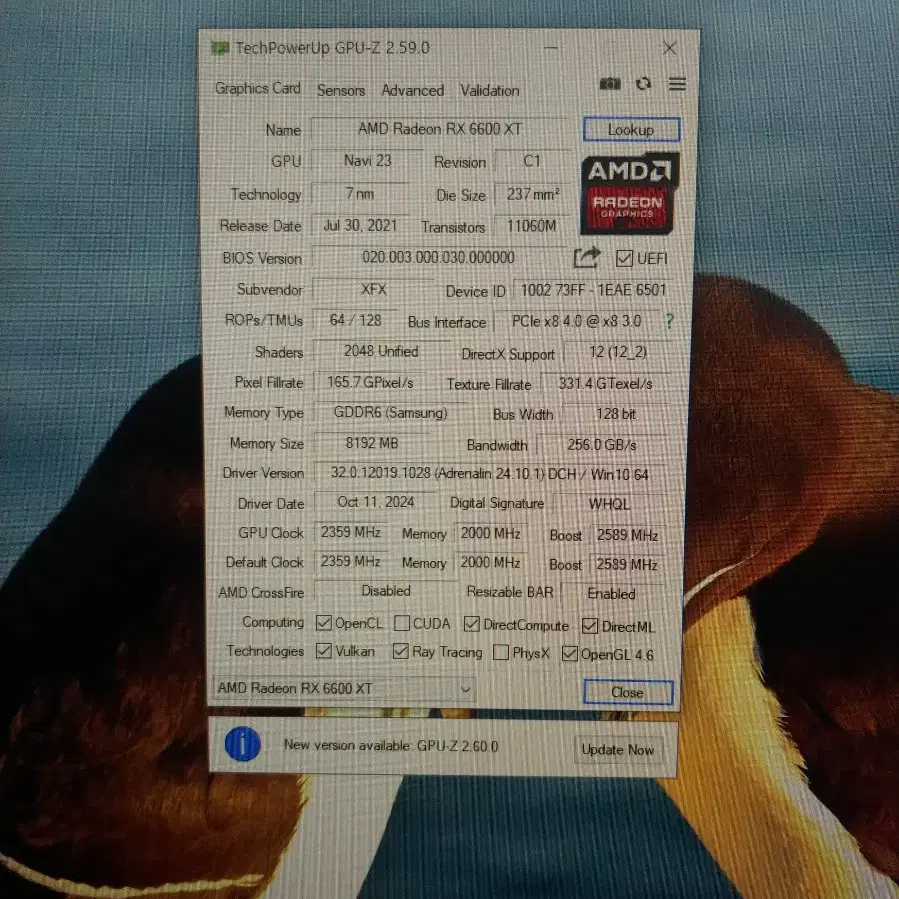Toggle the DirectCompute checkbox
This screenshot has width=899, height=899.
point(472,624)
